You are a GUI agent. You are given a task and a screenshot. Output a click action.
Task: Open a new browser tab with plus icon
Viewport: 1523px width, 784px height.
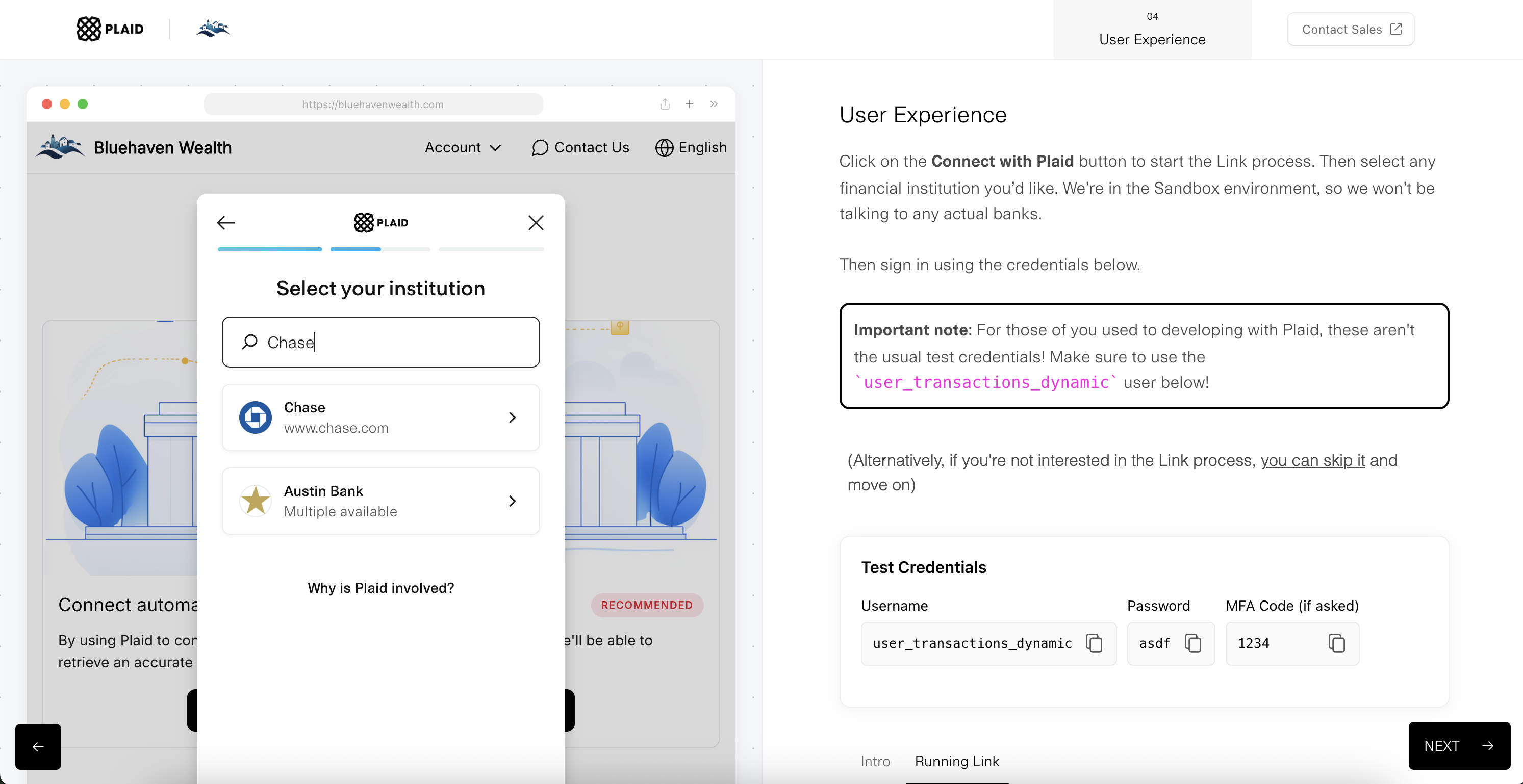[690, 104]
